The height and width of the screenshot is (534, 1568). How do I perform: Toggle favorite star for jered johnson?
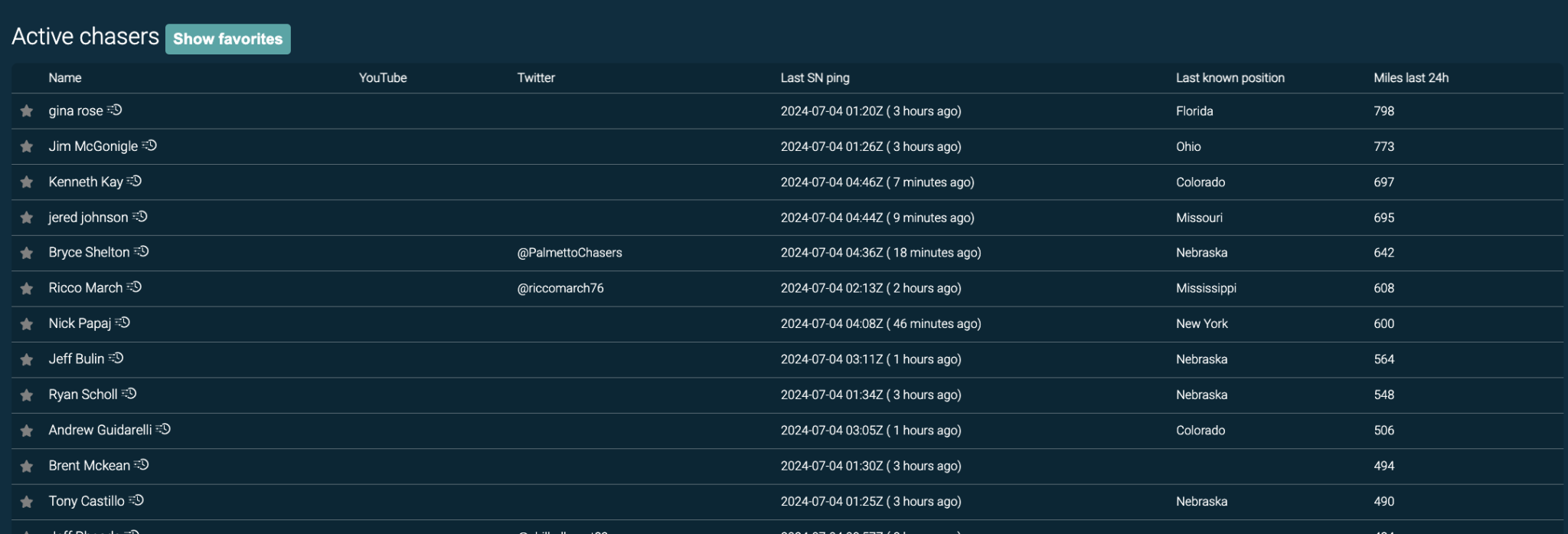(x=27, y=218)
